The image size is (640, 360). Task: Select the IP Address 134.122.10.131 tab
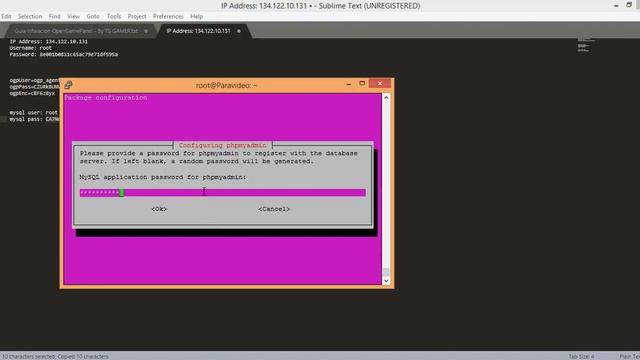[x=198, y=31]
